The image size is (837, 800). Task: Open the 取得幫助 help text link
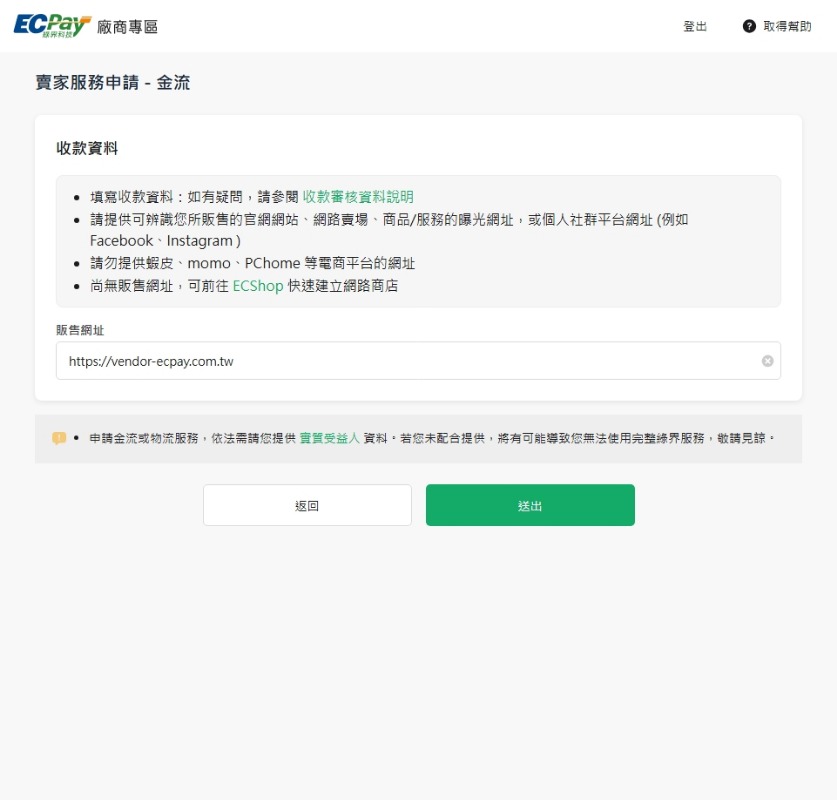[787, 27]
